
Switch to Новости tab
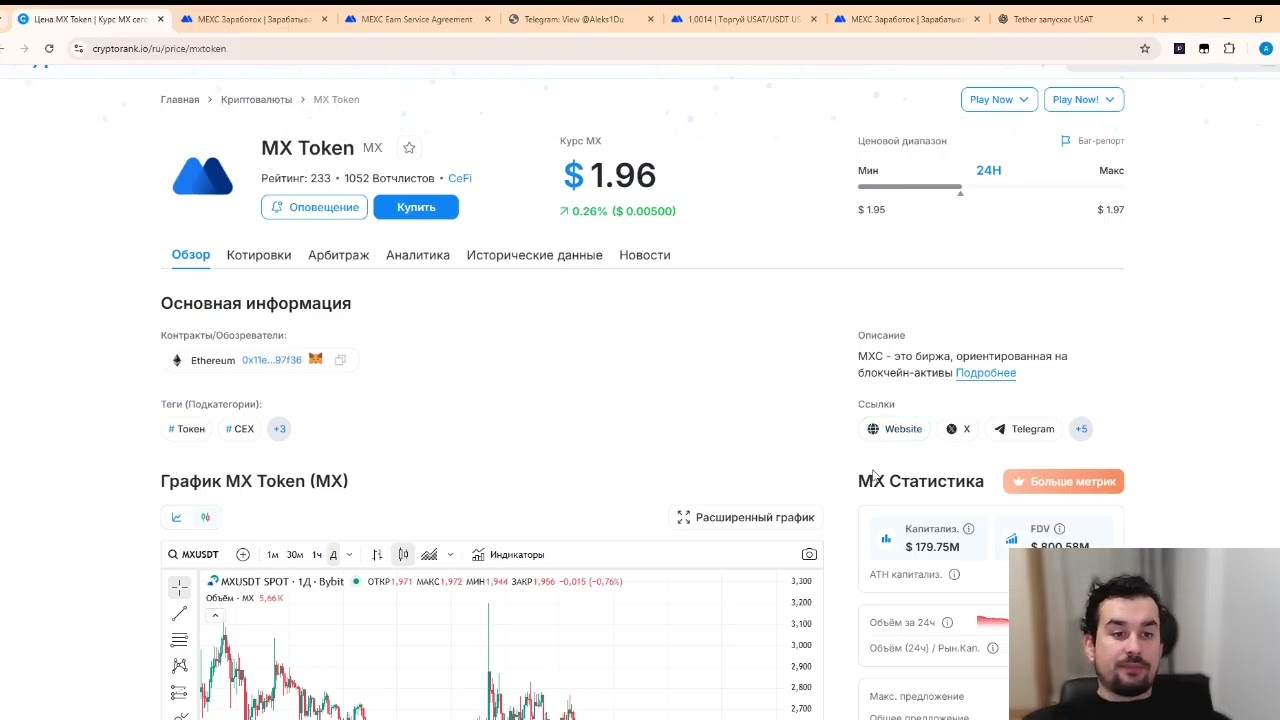[x=645, y=255]
